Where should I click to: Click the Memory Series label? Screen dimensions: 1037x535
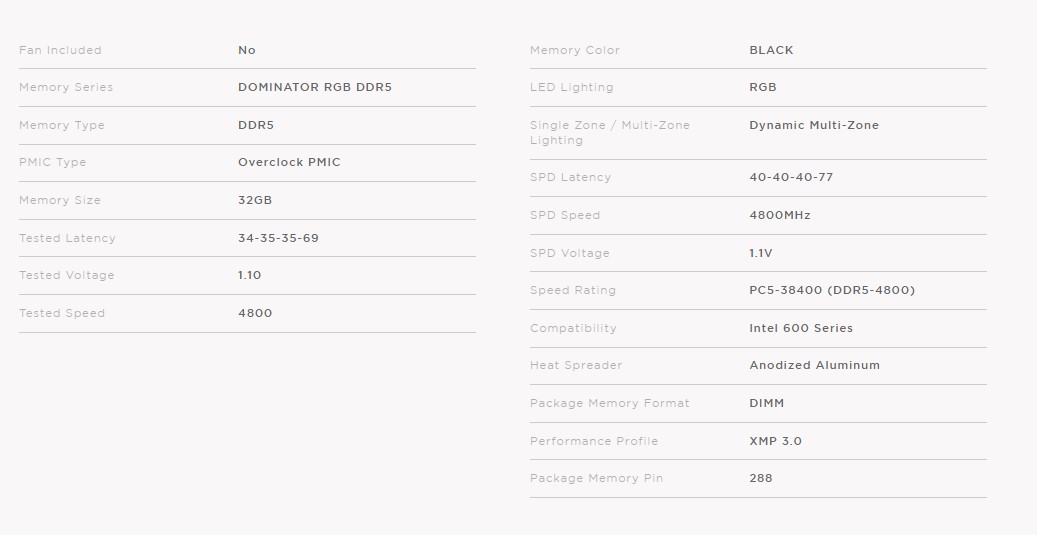click(x=66, y=87)
